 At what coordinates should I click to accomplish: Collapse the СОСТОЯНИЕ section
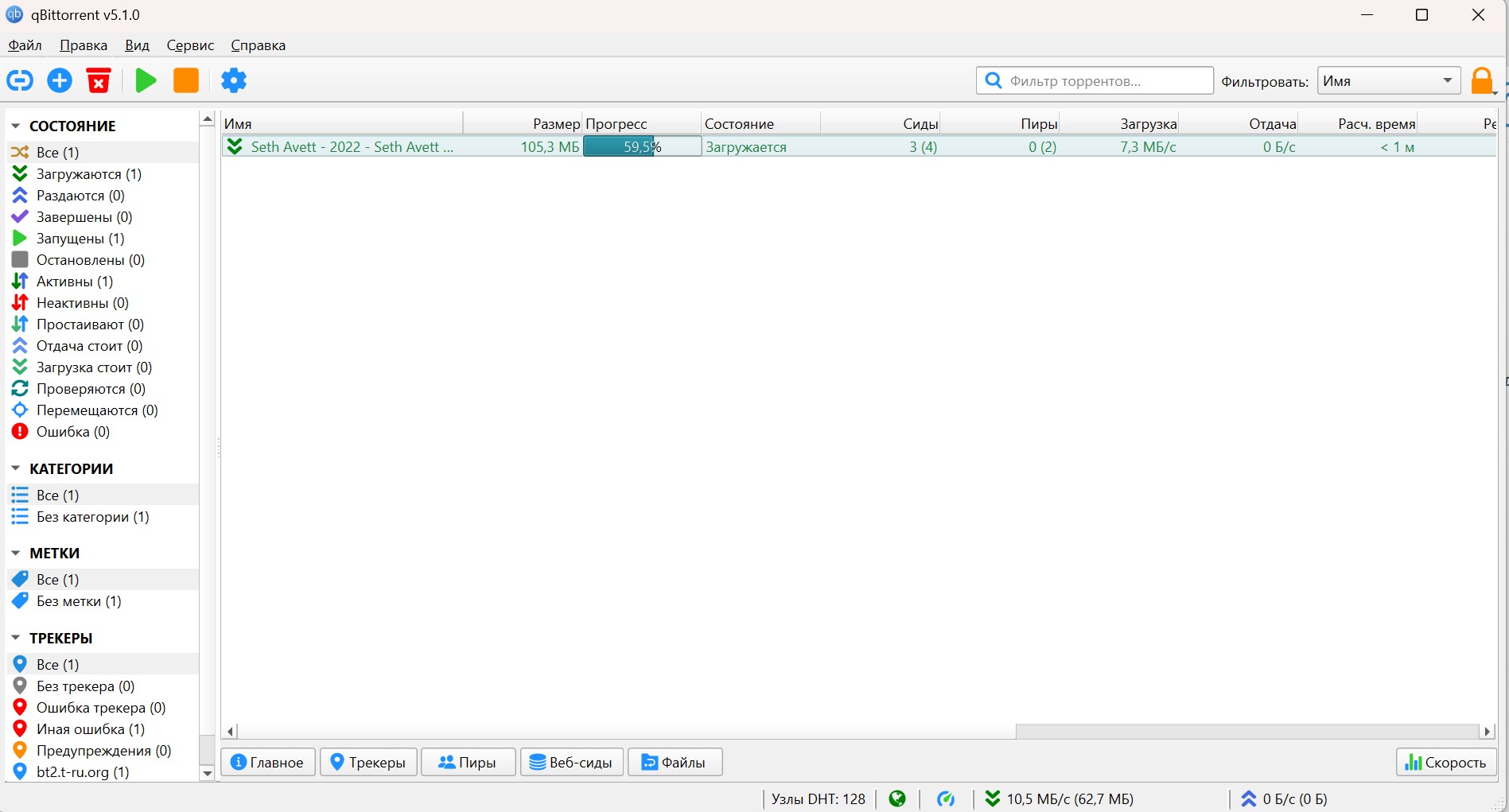coord(15,126)
